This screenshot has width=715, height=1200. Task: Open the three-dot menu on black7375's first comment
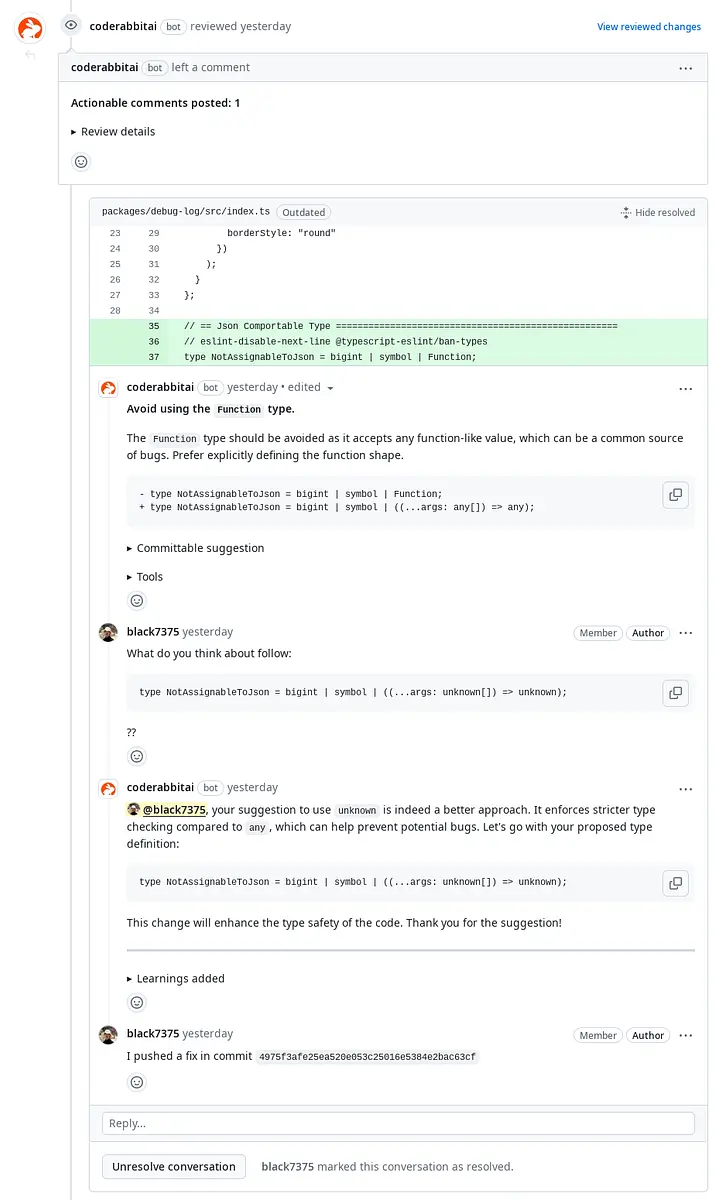[x=686, y=633]
